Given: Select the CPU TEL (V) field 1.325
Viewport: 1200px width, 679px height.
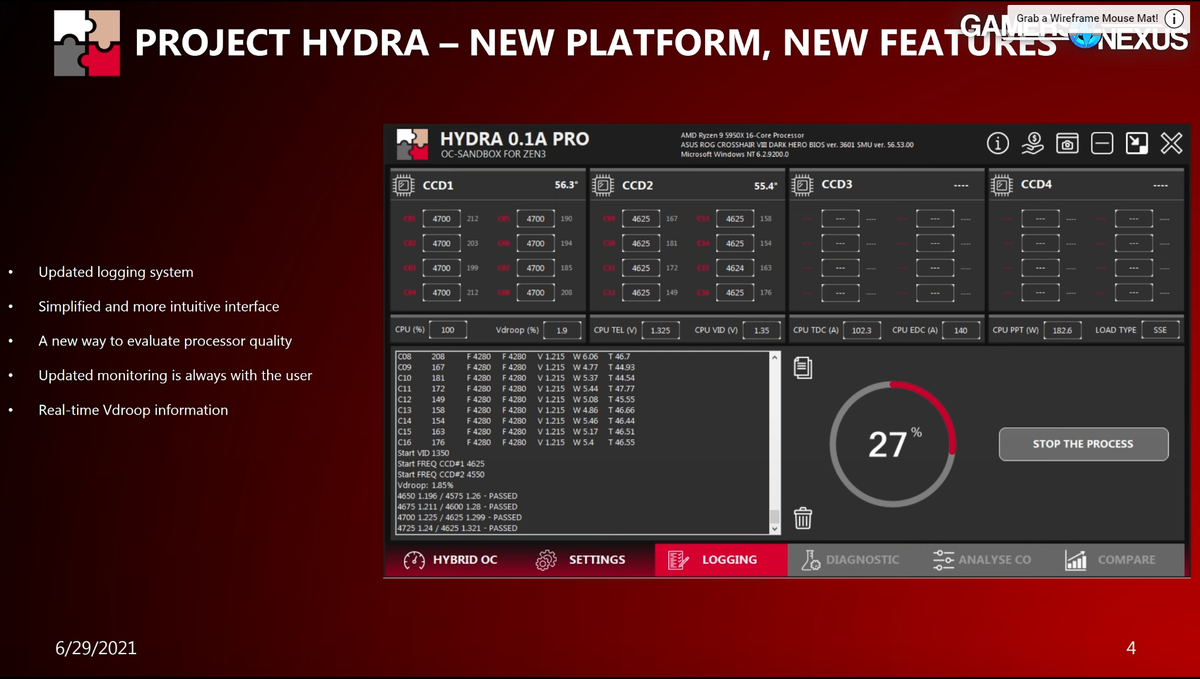Looking at the screenshot, I should click(661, 330).
